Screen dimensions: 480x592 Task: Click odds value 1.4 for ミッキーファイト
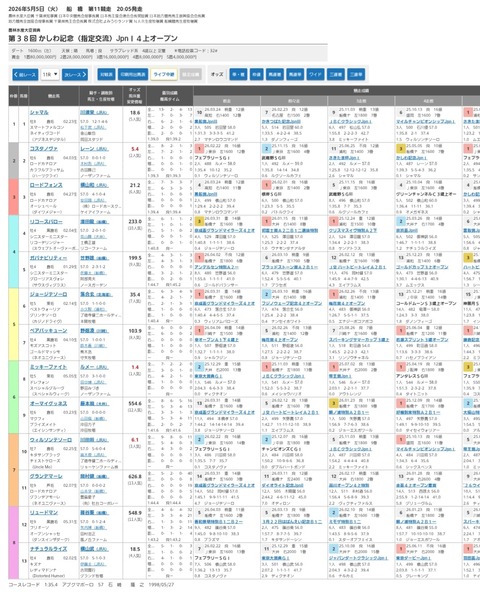point(135,367)
